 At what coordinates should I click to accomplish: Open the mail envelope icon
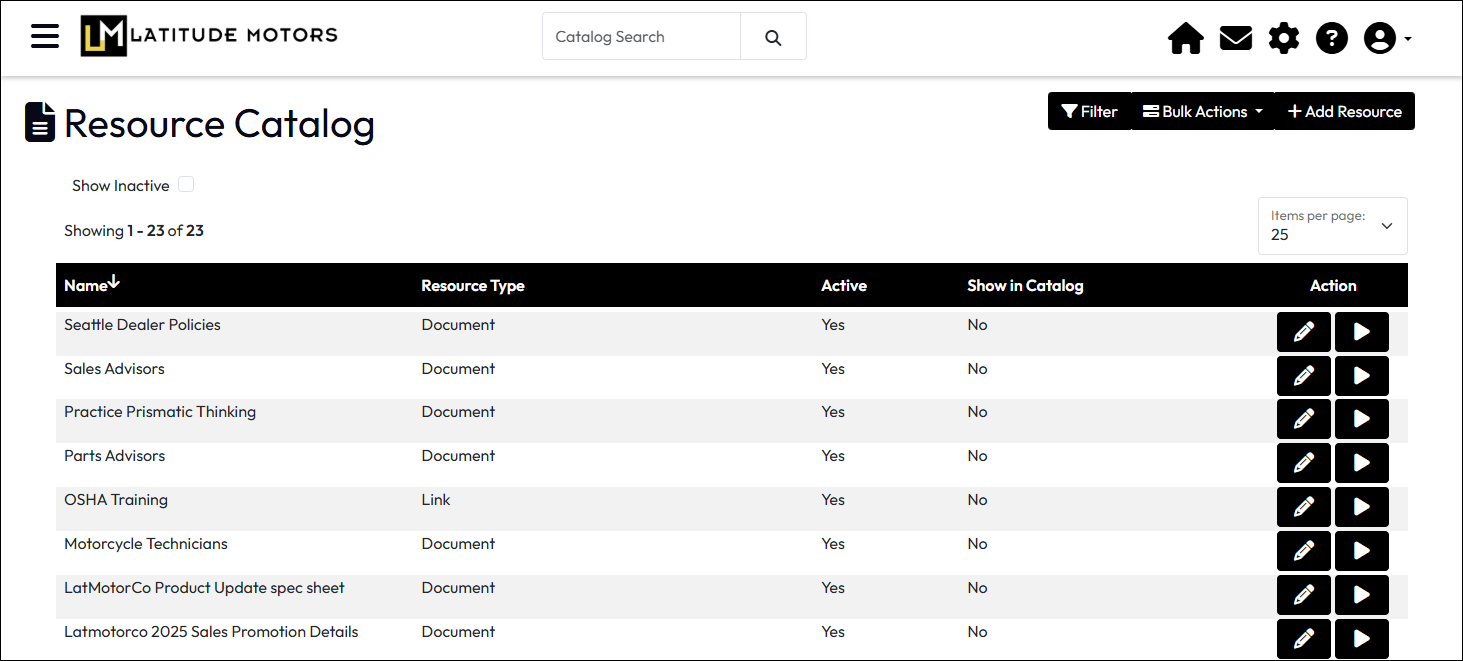click(x=1236, y=38)
